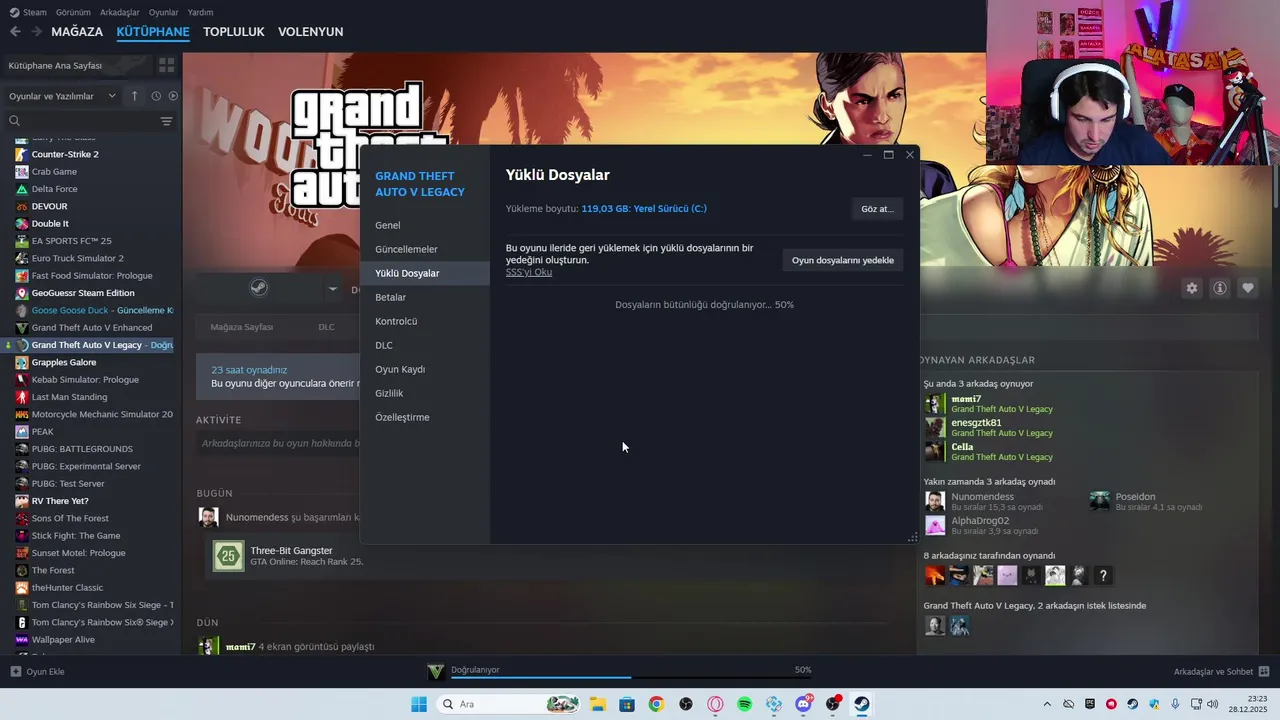Select Güncellemeler in properties sidebar
Viewport: 1280px width, 720px height.
tap(425, 249)
